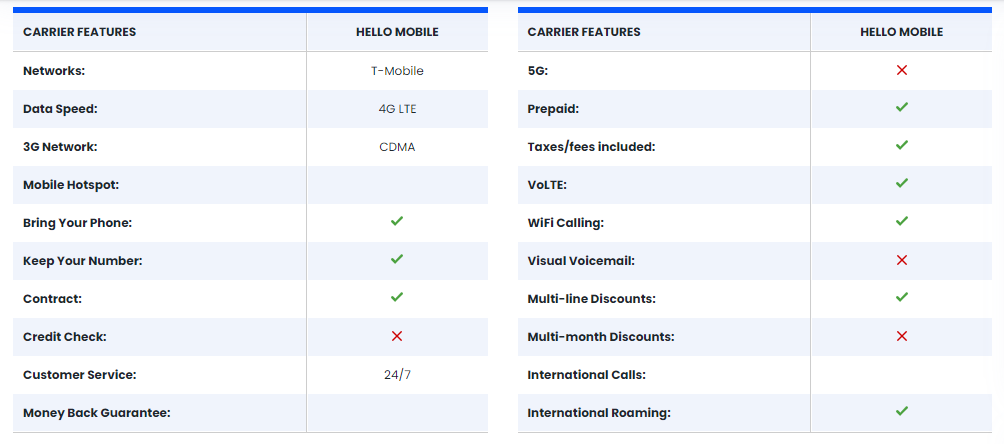
Task: Click the red X icon next to 5G
Action: [902, 70]
